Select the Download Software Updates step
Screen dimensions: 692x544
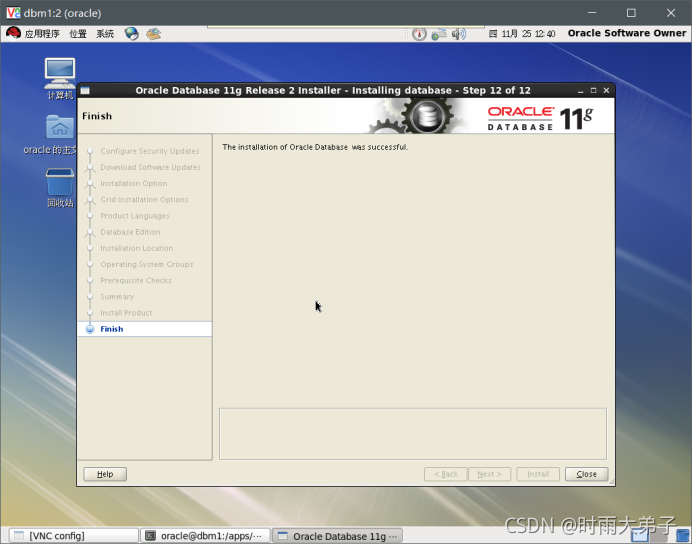[150, 167]
